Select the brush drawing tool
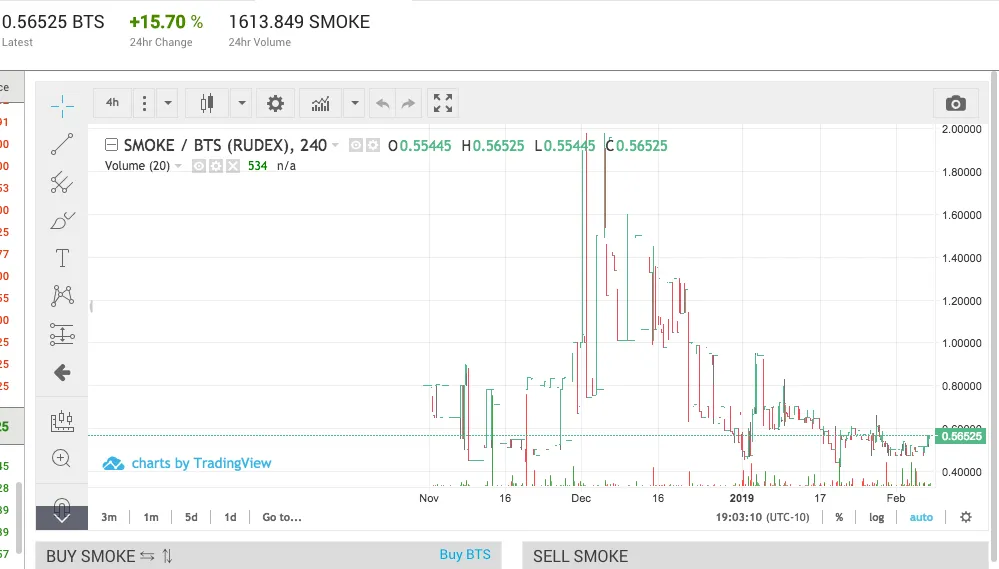 click(x=62, y=220)
